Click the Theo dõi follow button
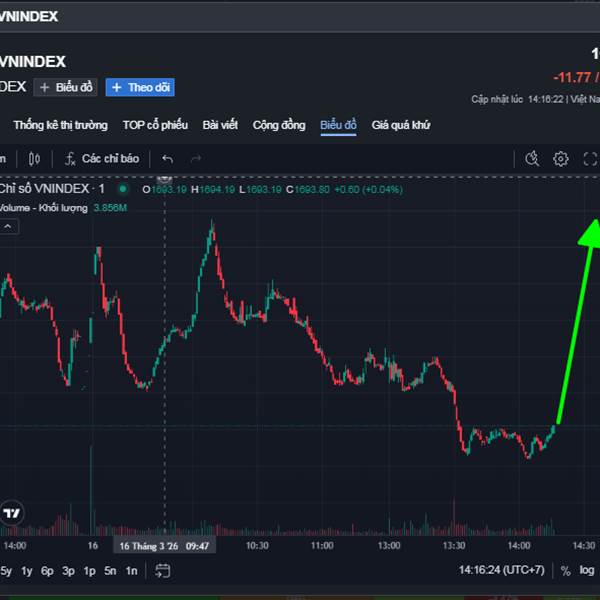This screenshot has width=600, height=600. point(140,87)
